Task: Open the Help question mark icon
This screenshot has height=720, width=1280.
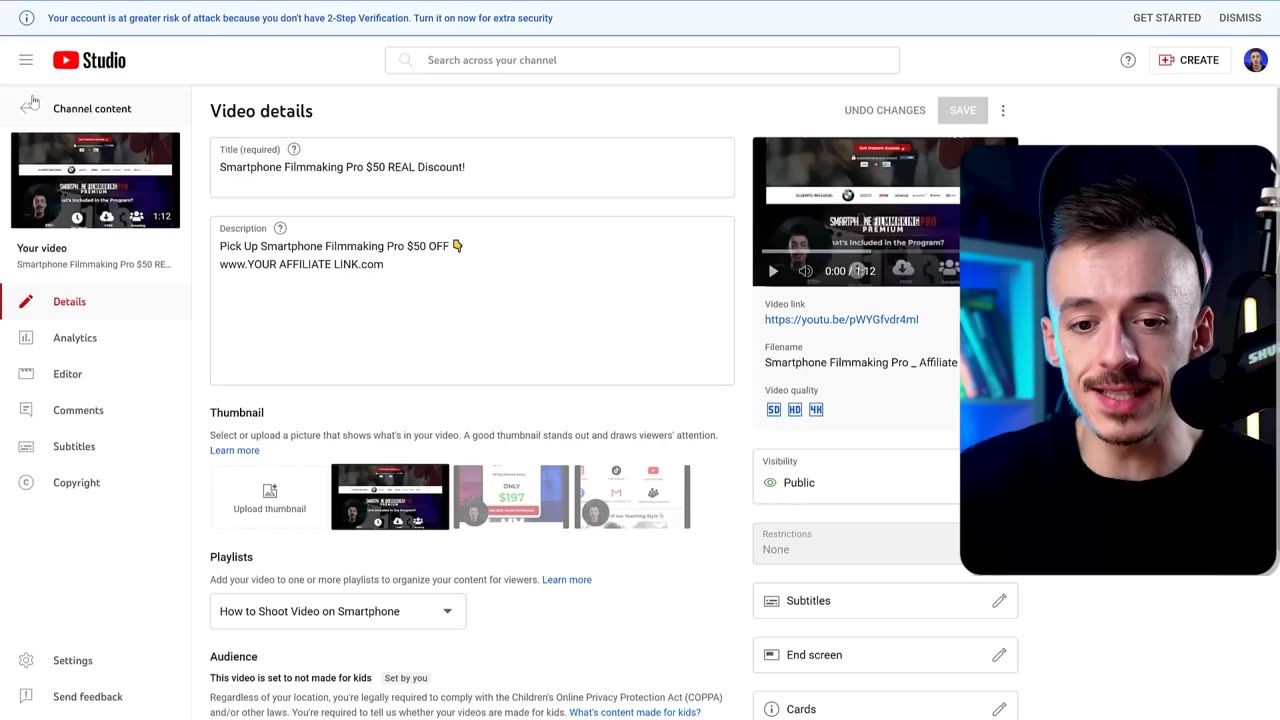Action: click(x=1128, y=60)
